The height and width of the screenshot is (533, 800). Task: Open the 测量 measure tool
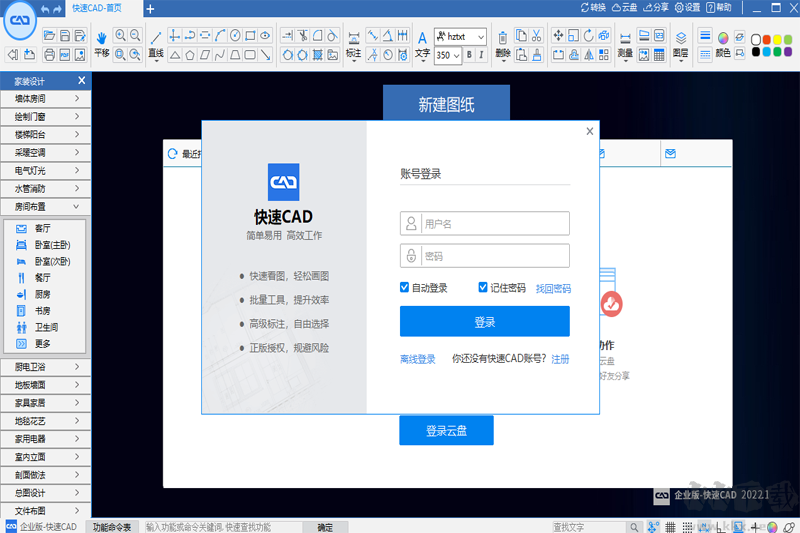point(625,43)
